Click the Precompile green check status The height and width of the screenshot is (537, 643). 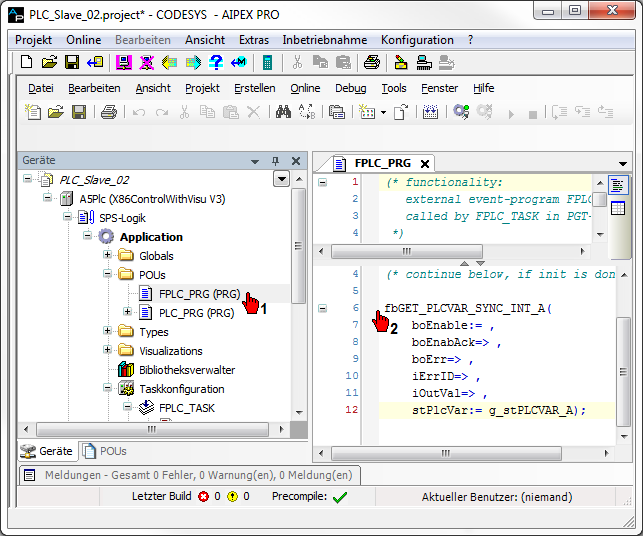(x=340, y=497)
